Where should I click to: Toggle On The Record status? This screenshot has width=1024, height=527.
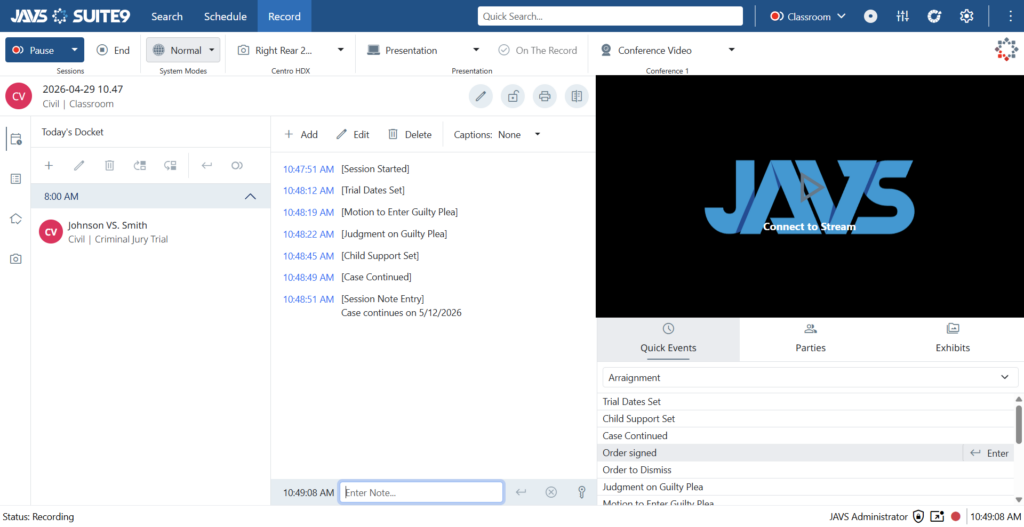[x=537, y=50]
